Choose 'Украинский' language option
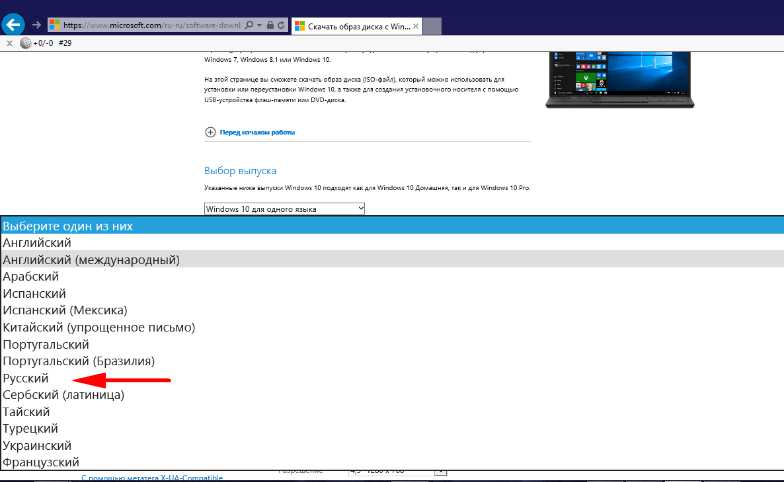This screenshot has width=784, height=482. (x=392, y=446)
